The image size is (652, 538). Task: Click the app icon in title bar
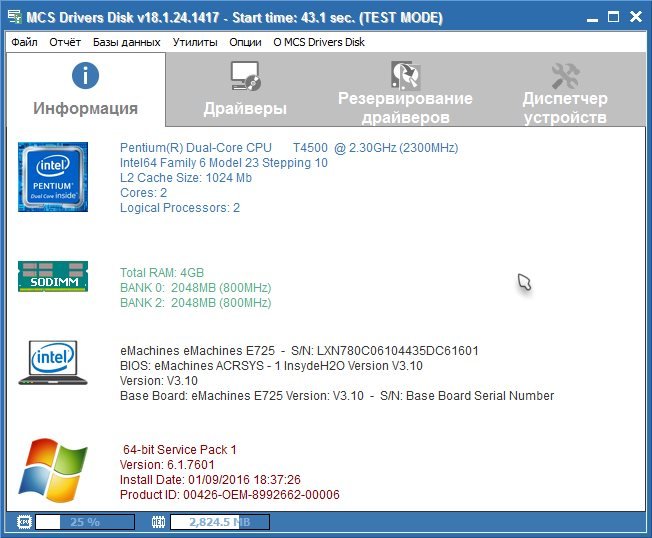[15, 17]
